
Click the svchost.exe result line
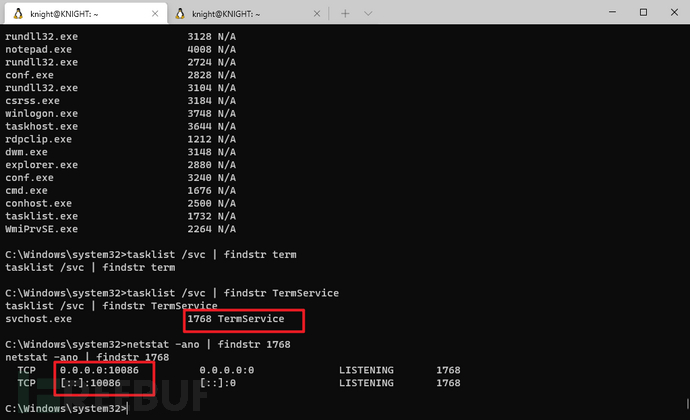145,319
